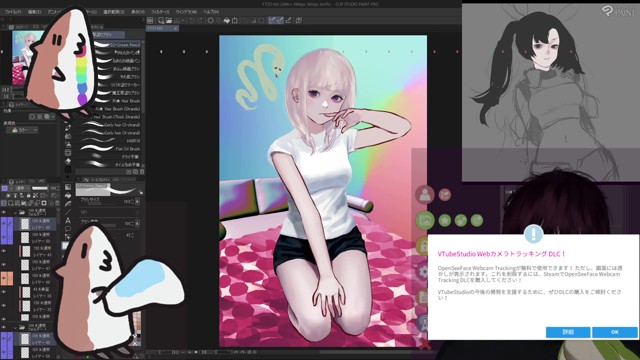
Task: Click the Redo arrow icon in command bar
Action: tap(200, 20)
